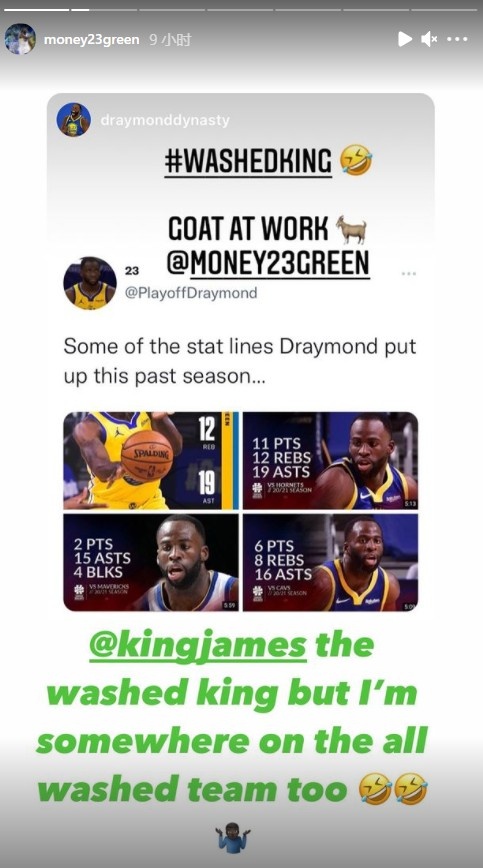Tap the PlayoffDraymond tweet avatar
Screen dimensions: 483x868
click(90, 283)
